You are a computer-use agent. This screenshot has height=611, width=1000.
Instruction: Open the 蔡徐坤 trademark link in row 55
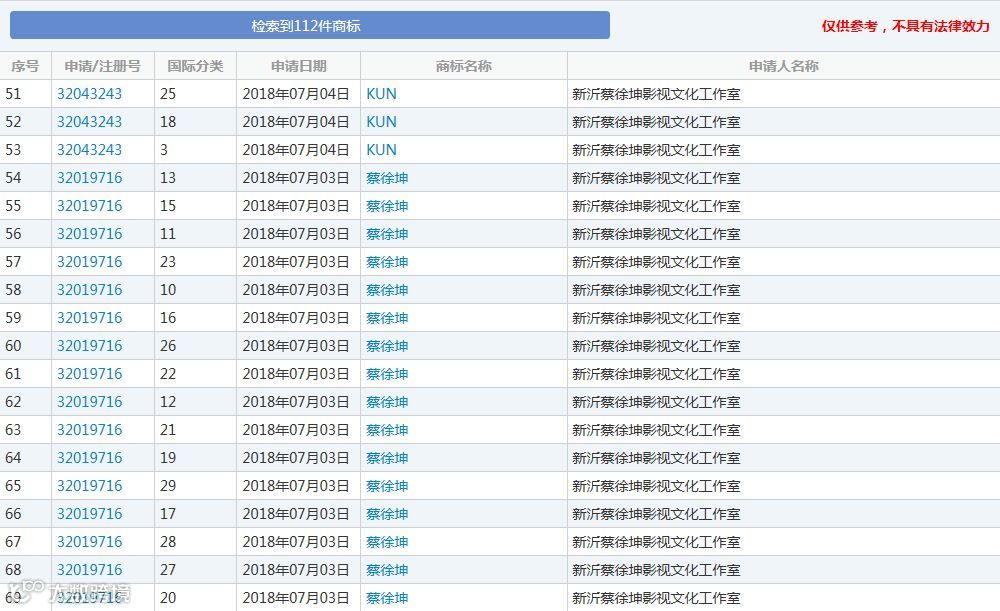(x=387, y=206)
